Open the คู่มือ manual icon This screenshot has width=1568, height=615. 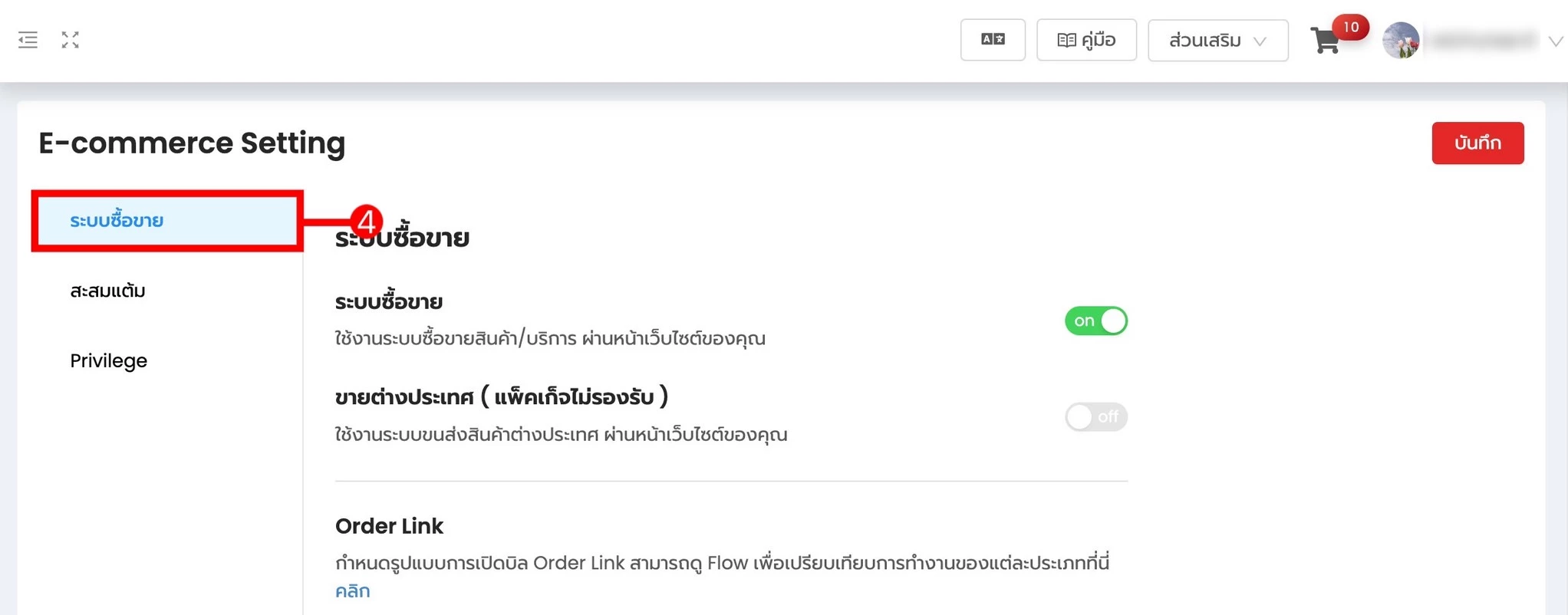[1086, 39]
